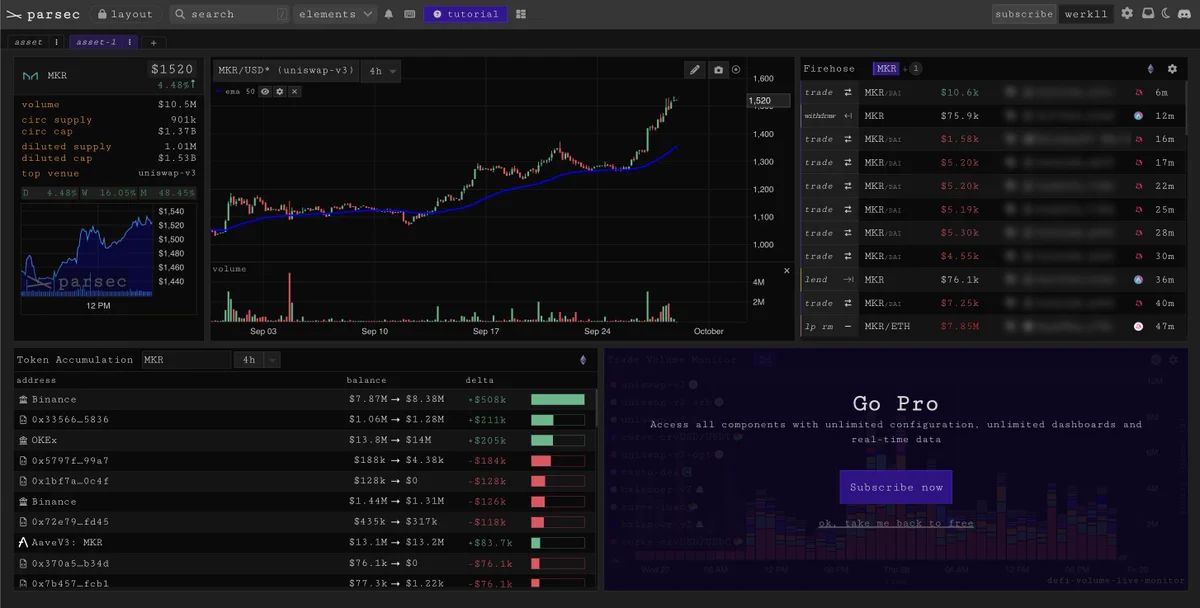Click the uniswap-v3 top venue
This screenshot has width=1200, height=608.
tap(165, 173)
